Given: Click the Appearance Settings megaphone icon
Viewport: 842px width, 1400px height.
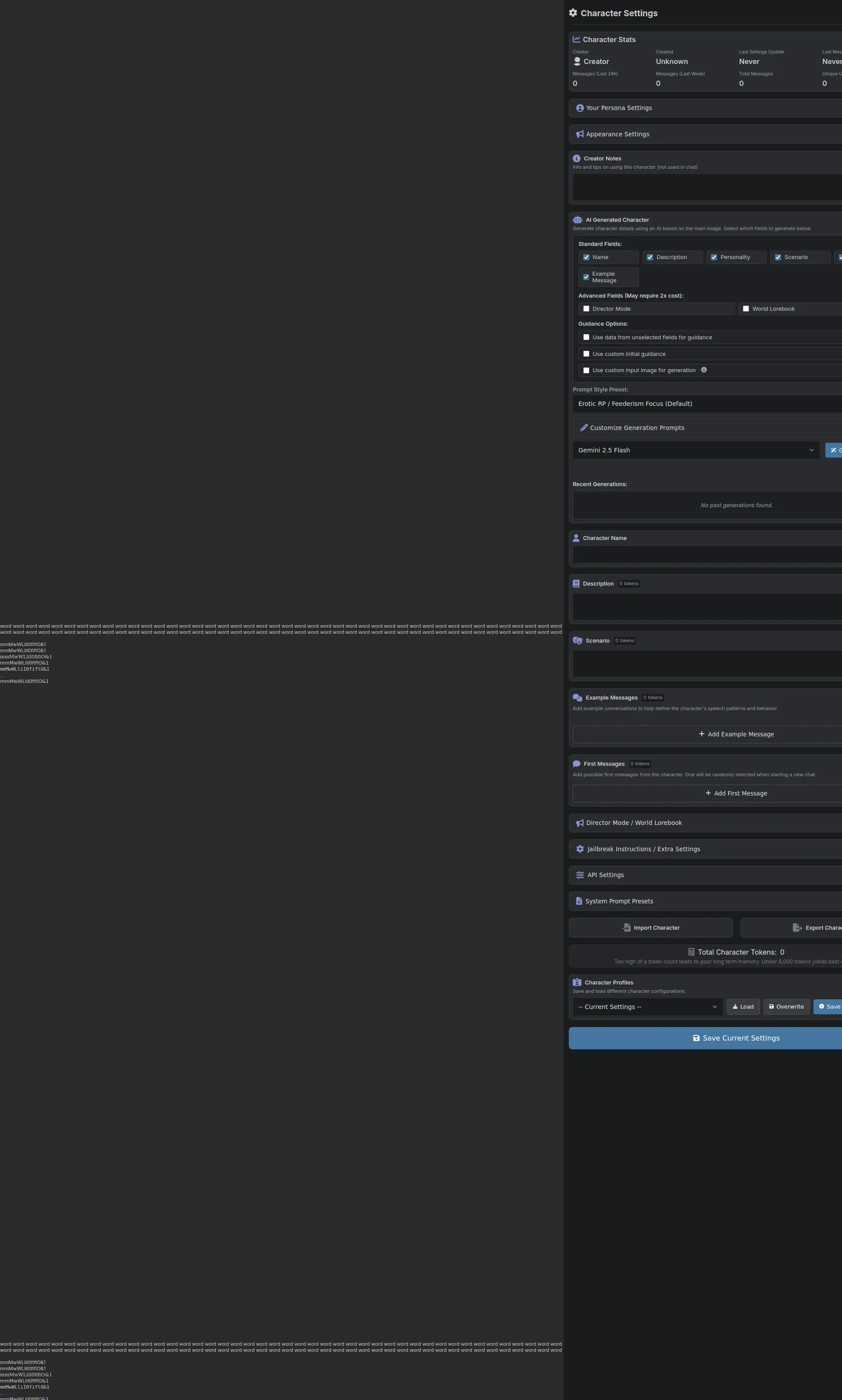Looking at the screenshot, I should click(580, 135).
